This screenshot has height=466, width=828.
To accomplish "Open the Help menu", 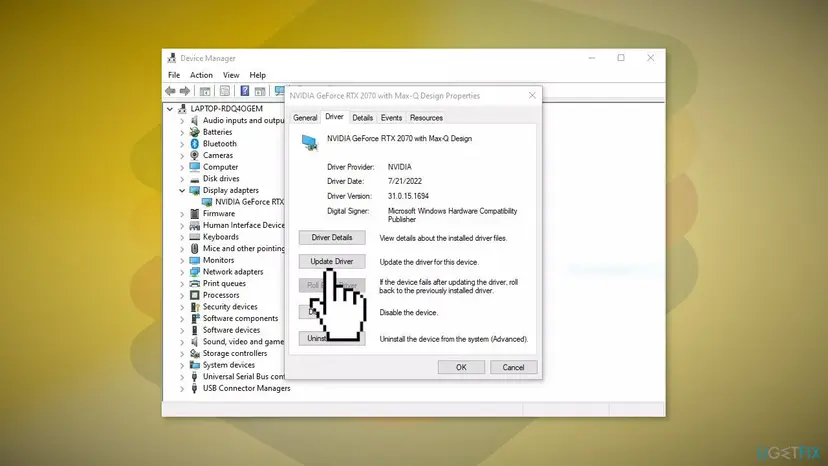I will [258, 75].
